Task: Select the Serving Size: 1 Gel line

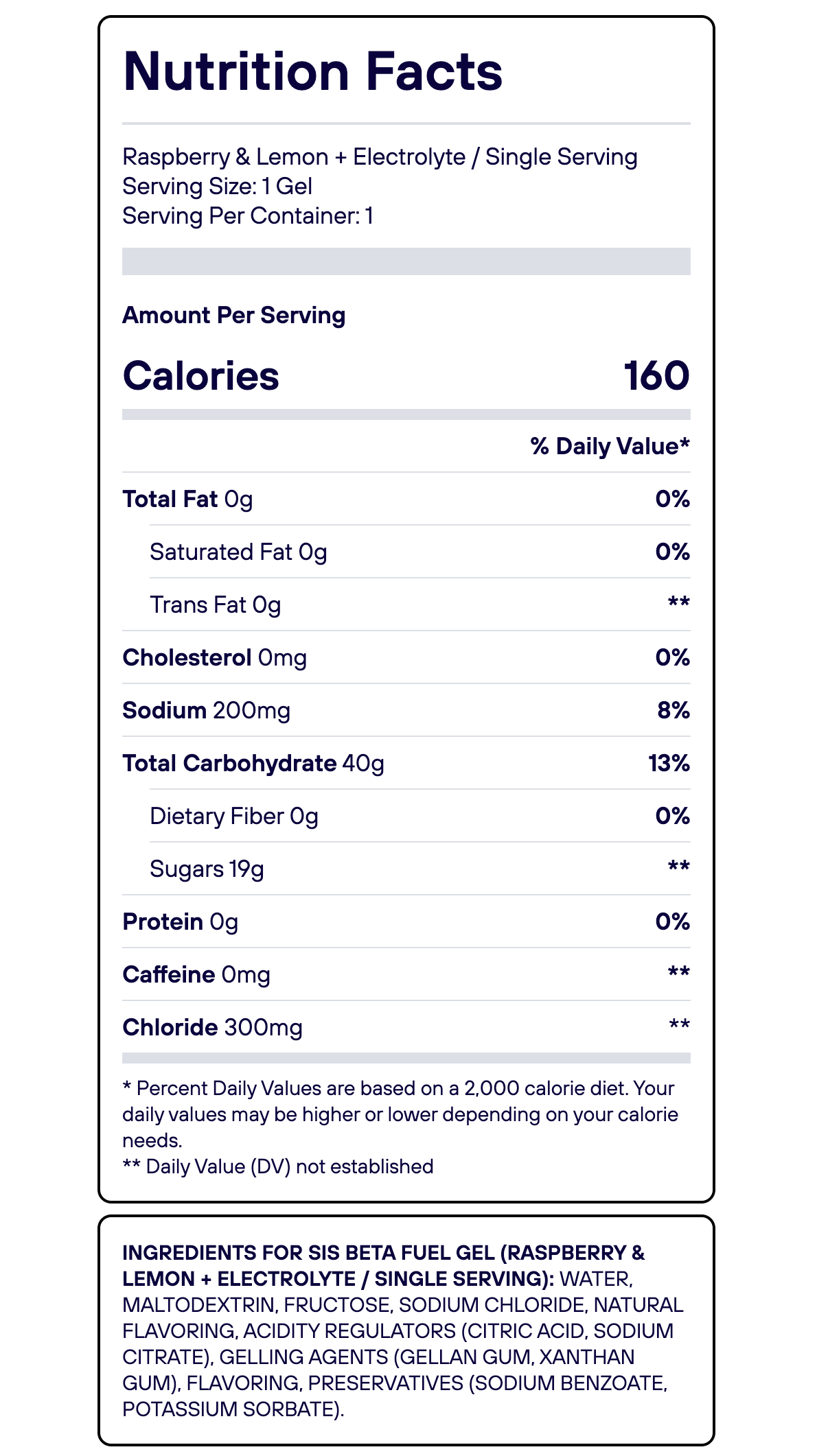Action: (x=217, y=187)
